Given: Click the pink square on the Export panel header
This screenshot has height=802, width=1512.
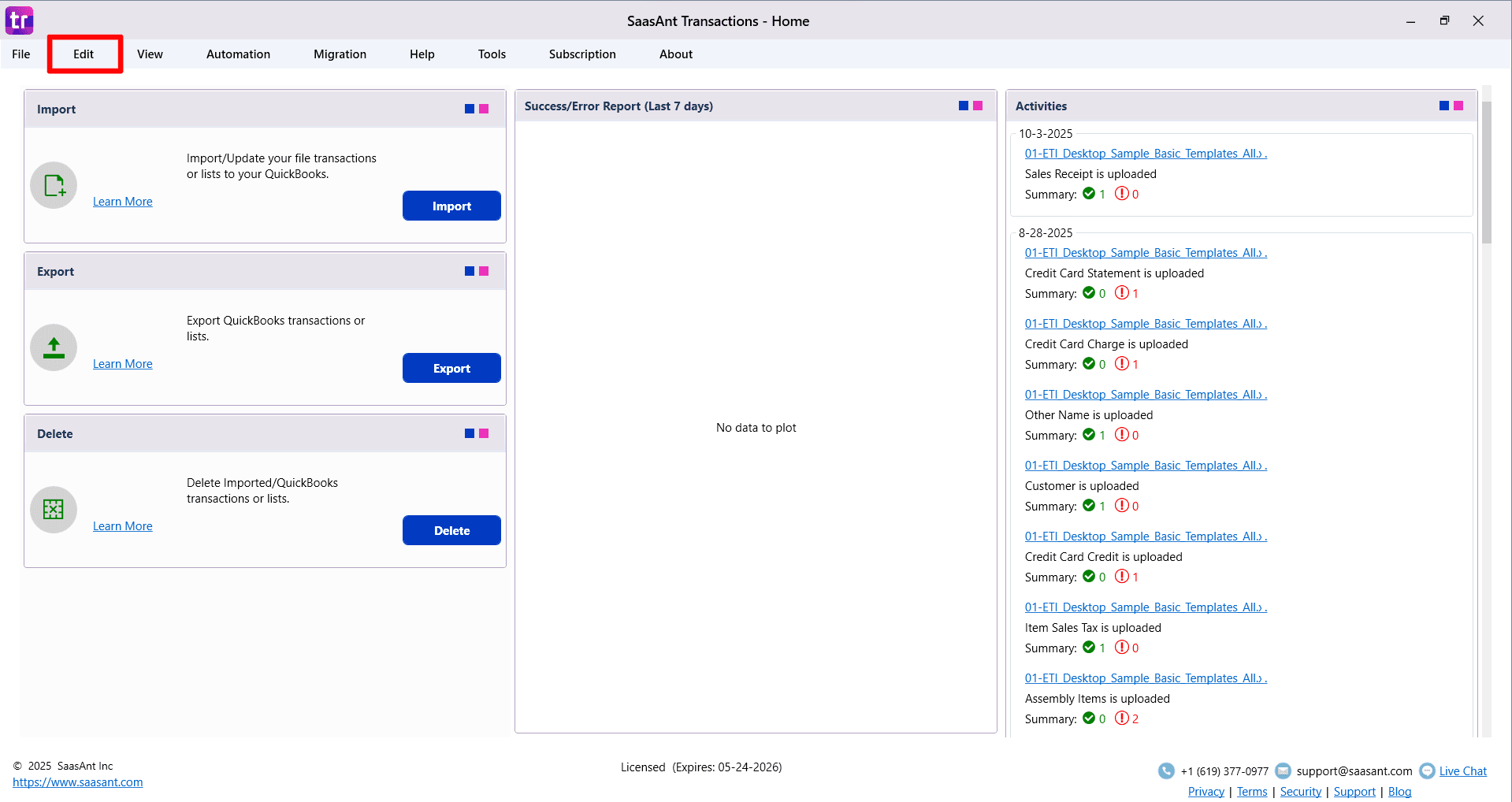Looking at the screenshot, I should coord(483,270).
